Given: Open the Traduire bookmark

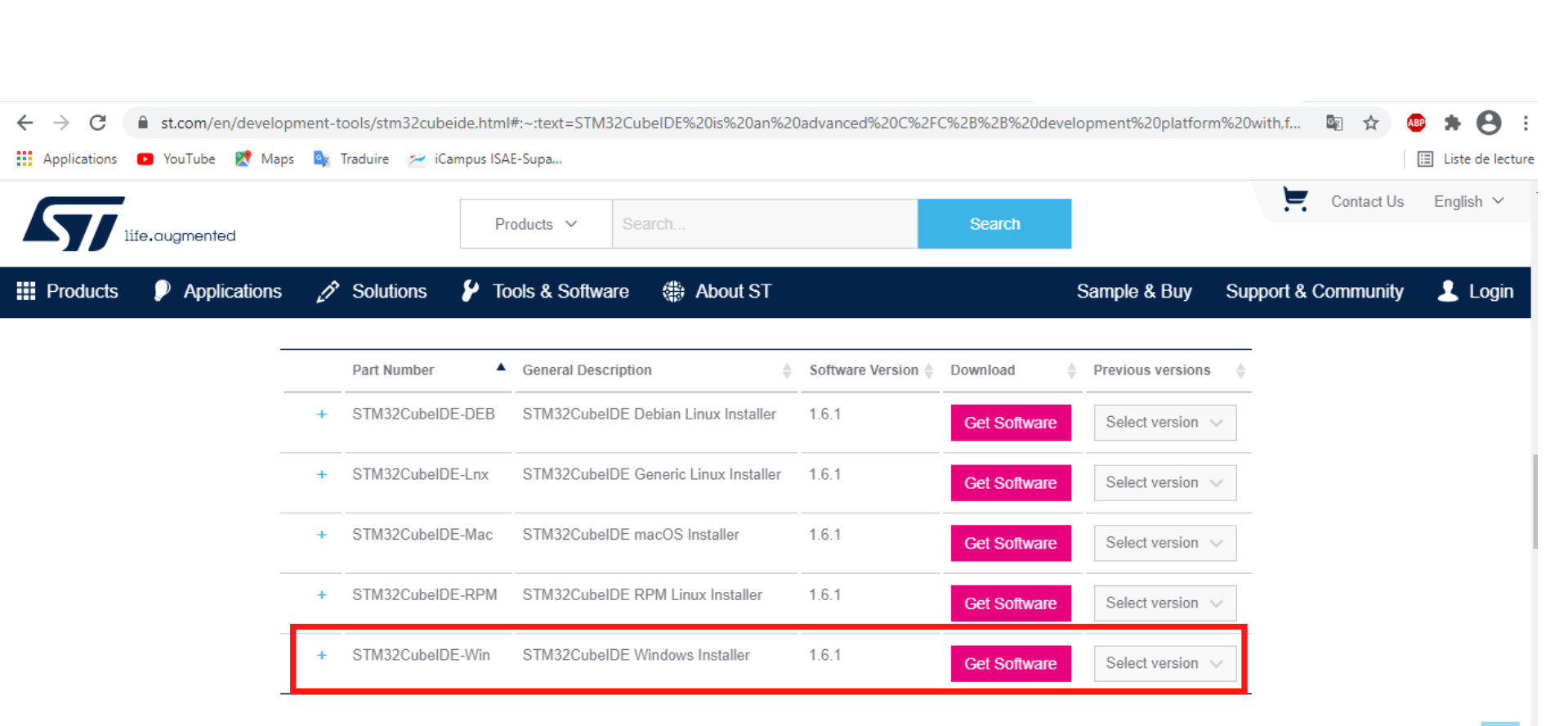Looking at the screenshot, I should [351, 159].
